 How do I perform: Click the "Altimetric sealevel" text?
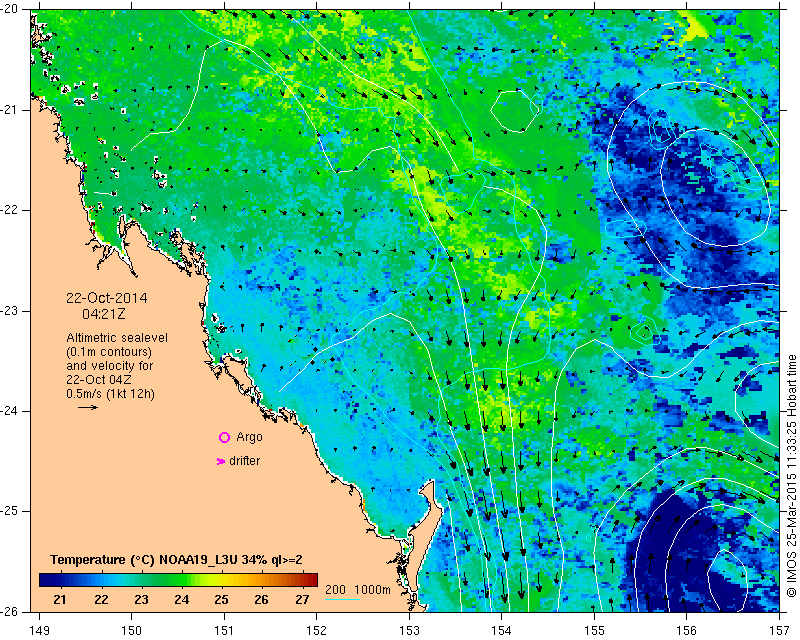(117, 338)
